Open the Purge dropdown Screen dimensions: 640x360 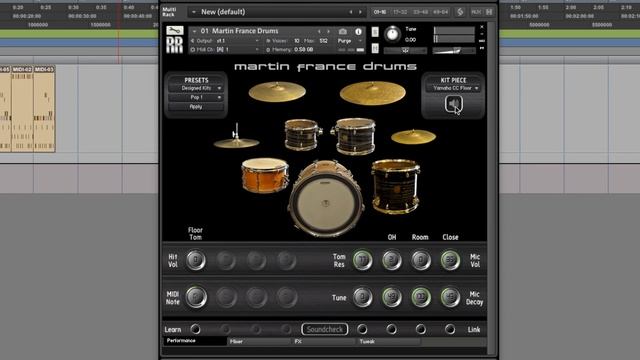coord(349,41)
